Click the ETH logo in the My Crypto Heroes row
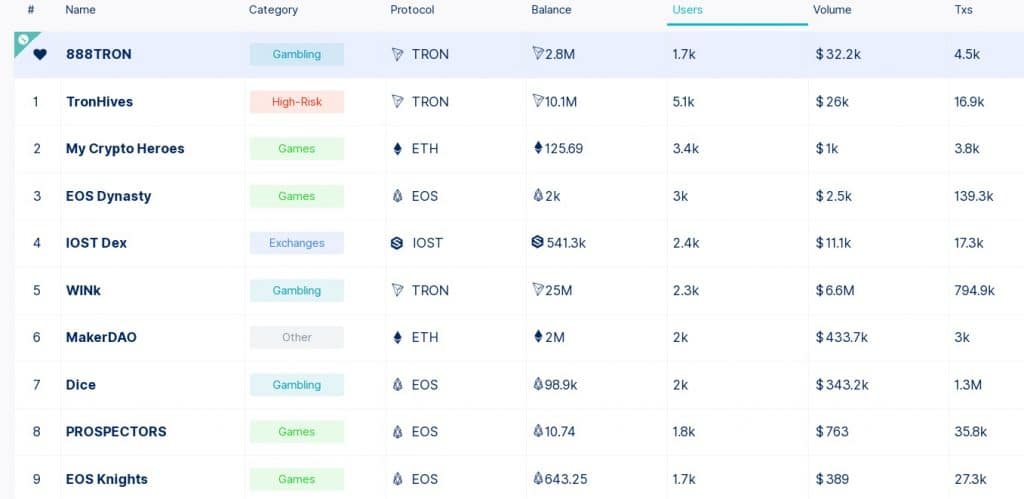 [x=397, y=149]
